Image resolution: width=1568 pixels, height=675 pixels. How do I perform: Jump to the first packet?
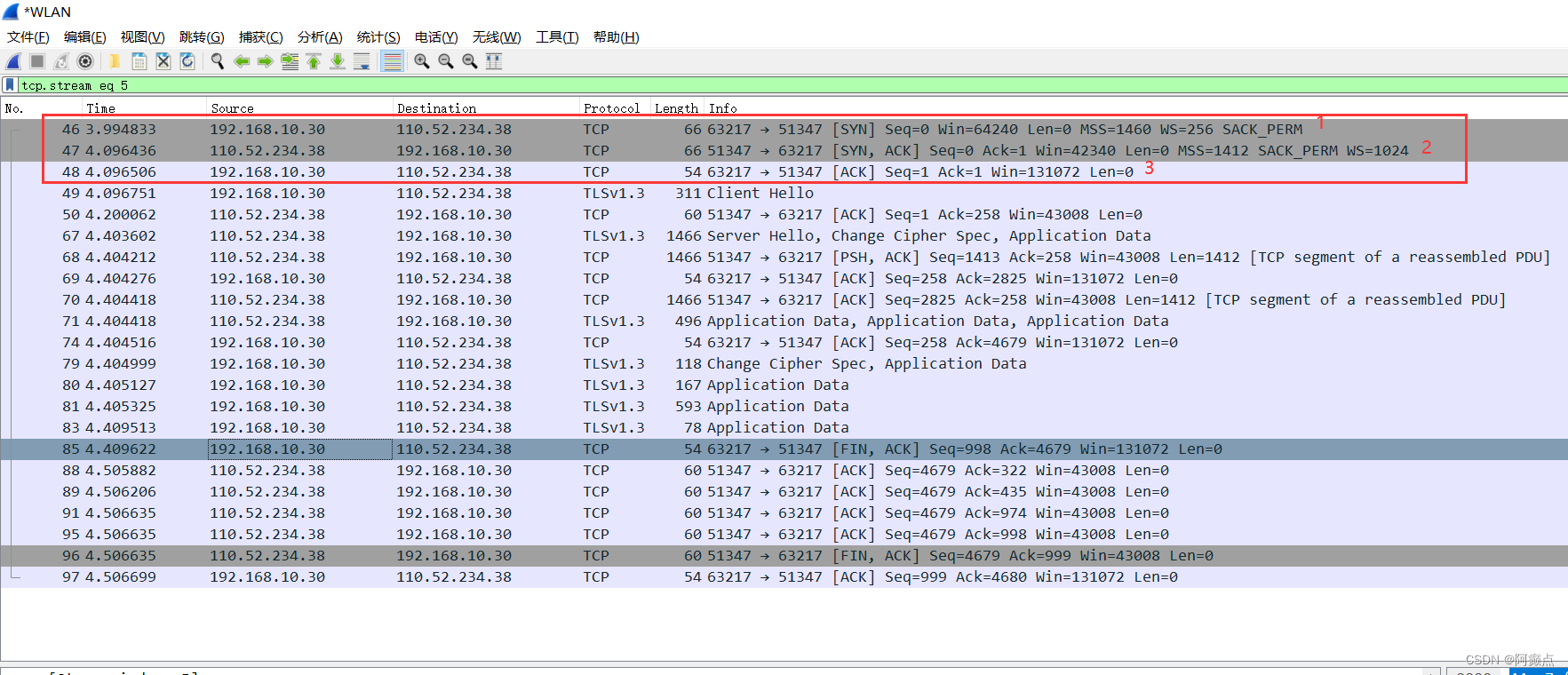click(x=314, y=61)
